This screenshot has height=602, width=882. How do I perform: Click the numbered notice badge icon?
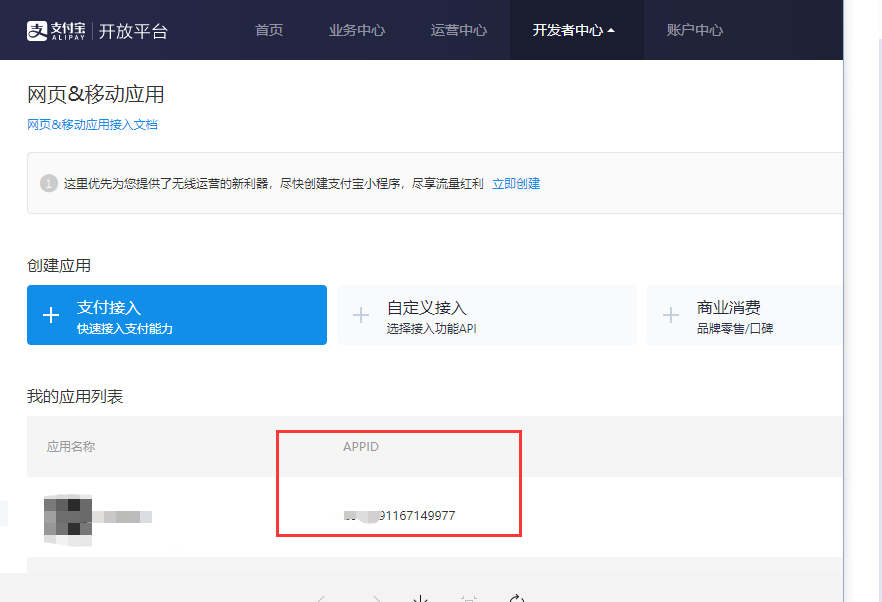48,183
